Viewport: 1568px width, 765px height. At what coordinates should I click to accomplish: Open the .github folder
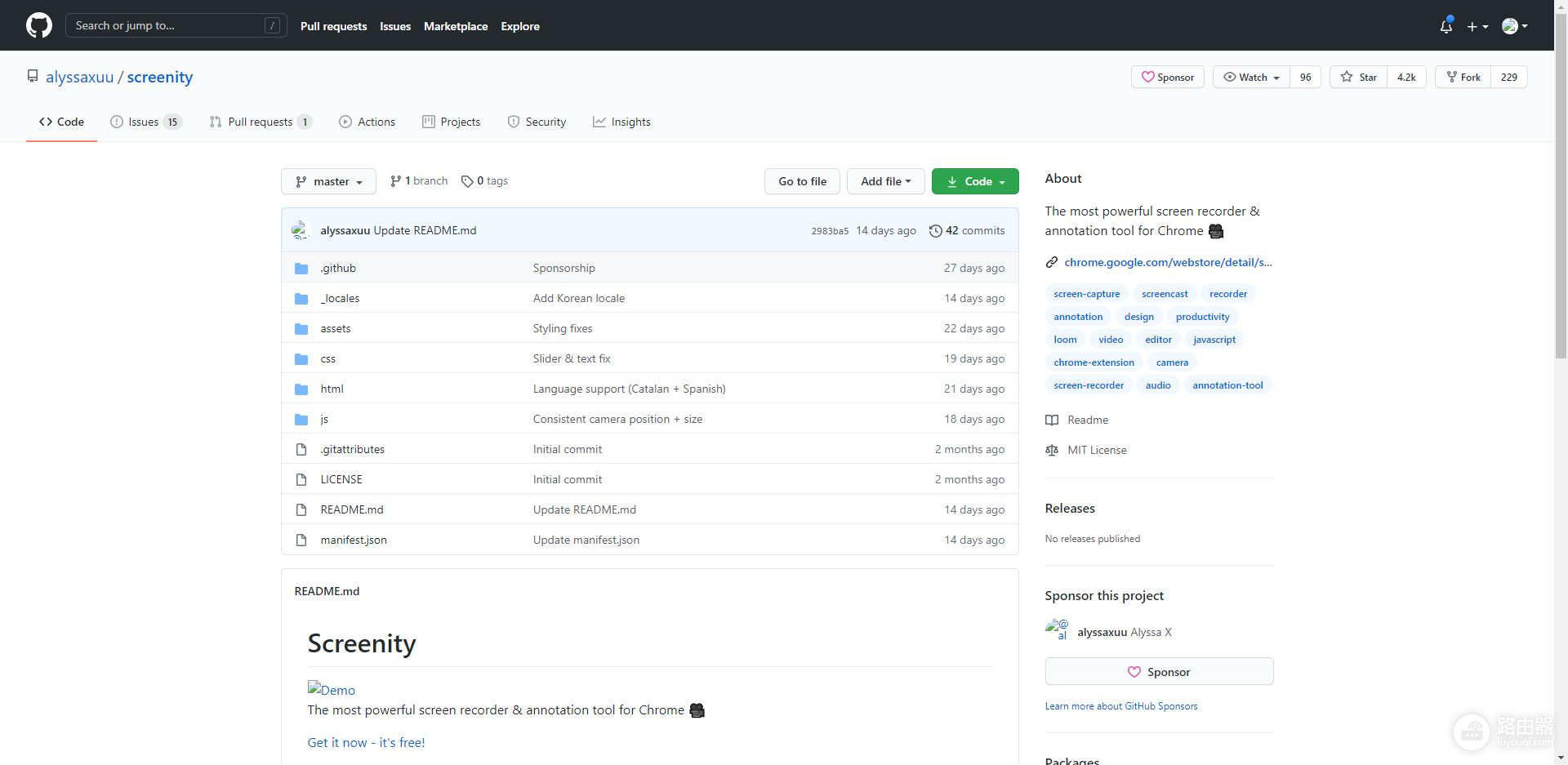coord(338,268)
